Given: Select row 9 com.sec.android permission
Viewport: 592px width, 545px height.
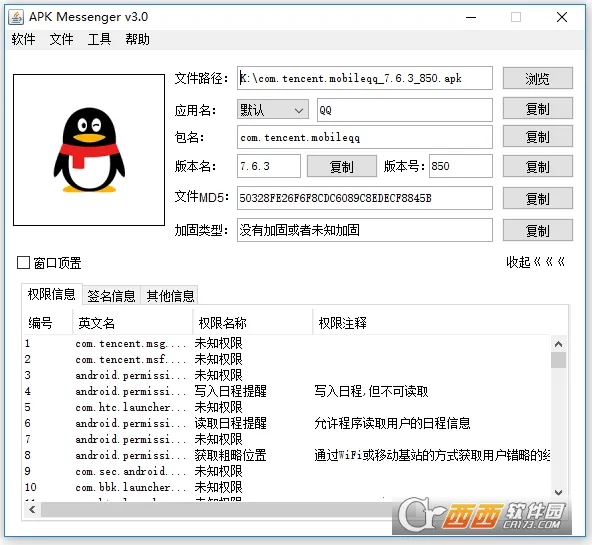Looking at the screenshot, I should 287,471.
